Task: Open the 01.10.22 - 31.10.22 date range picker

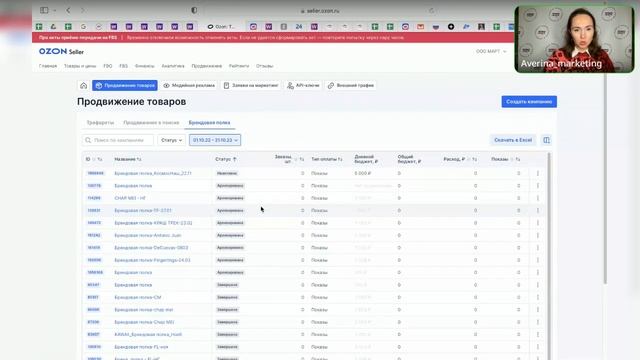Action: point(215,140)
